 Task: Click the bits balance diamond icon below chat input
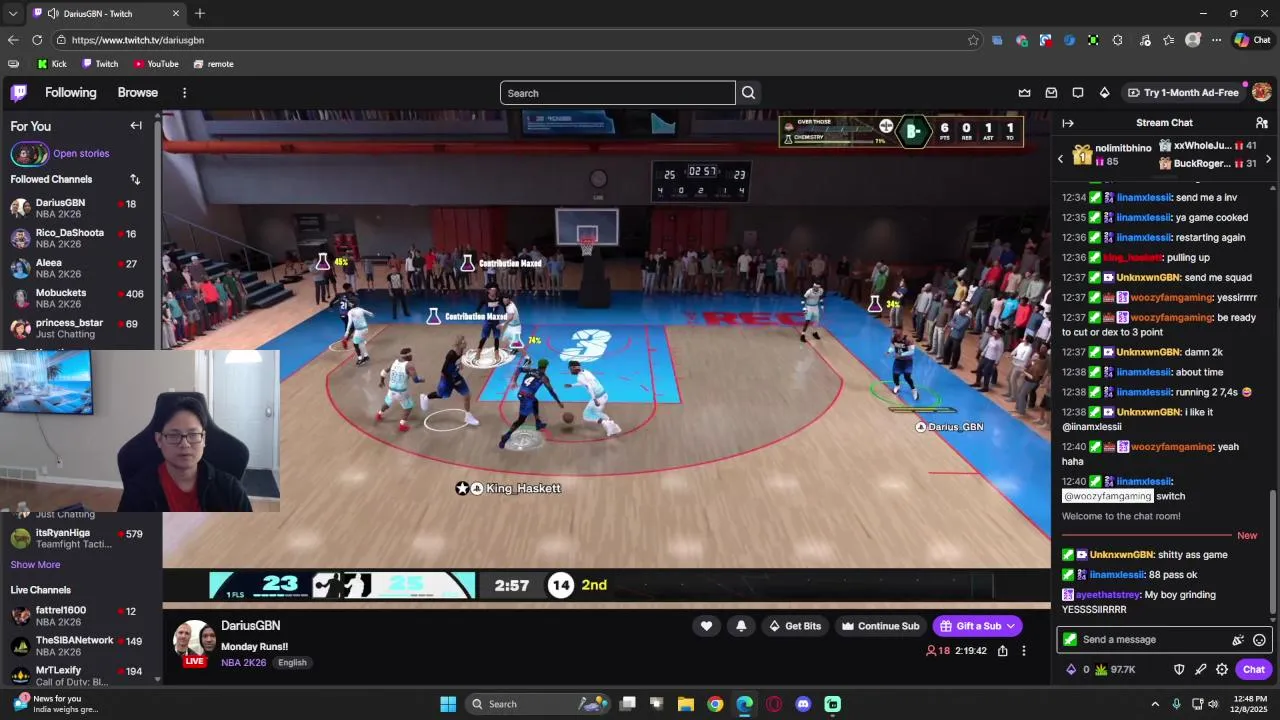[x=1071, y=670]
